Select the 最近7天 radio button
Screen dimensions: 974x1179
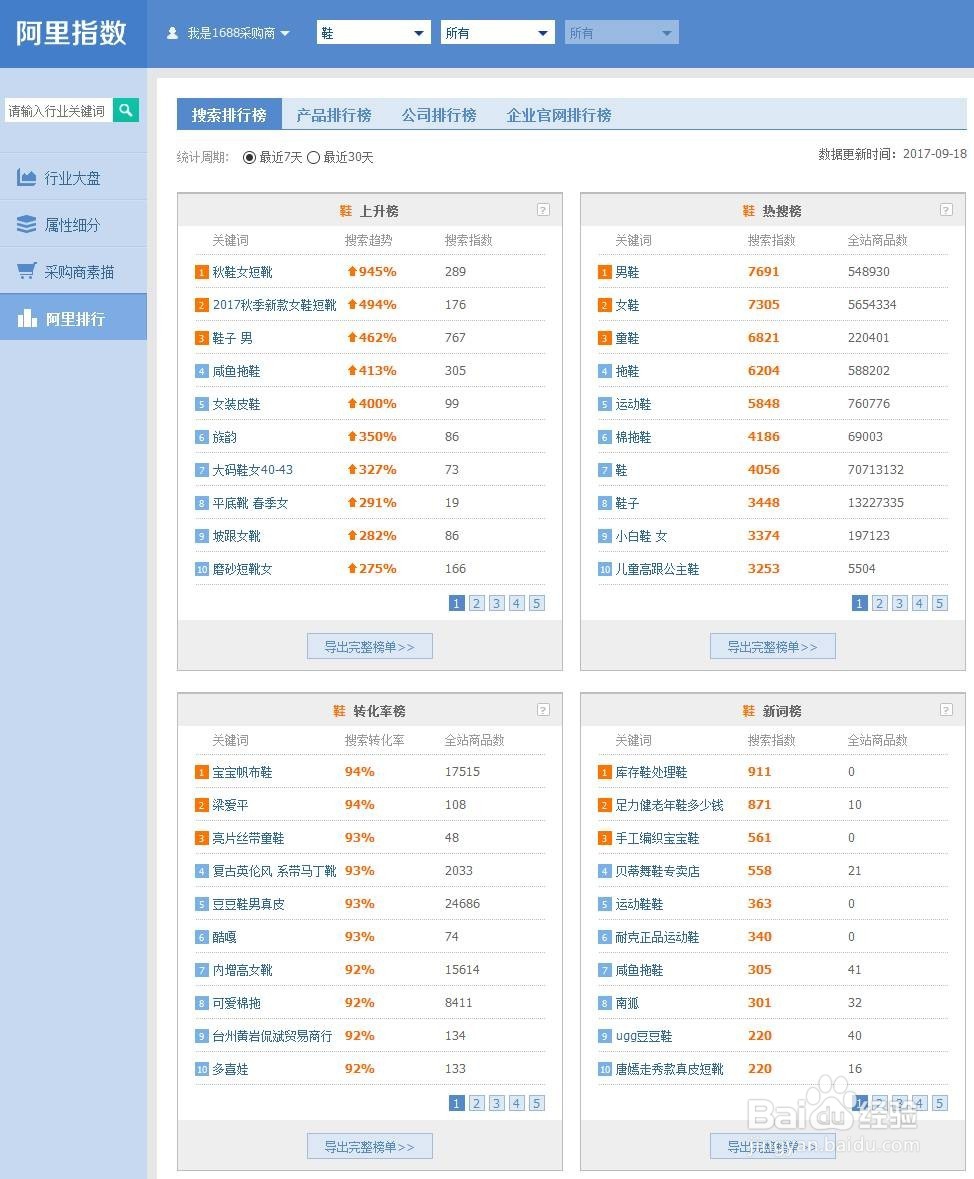coord(248,157)
